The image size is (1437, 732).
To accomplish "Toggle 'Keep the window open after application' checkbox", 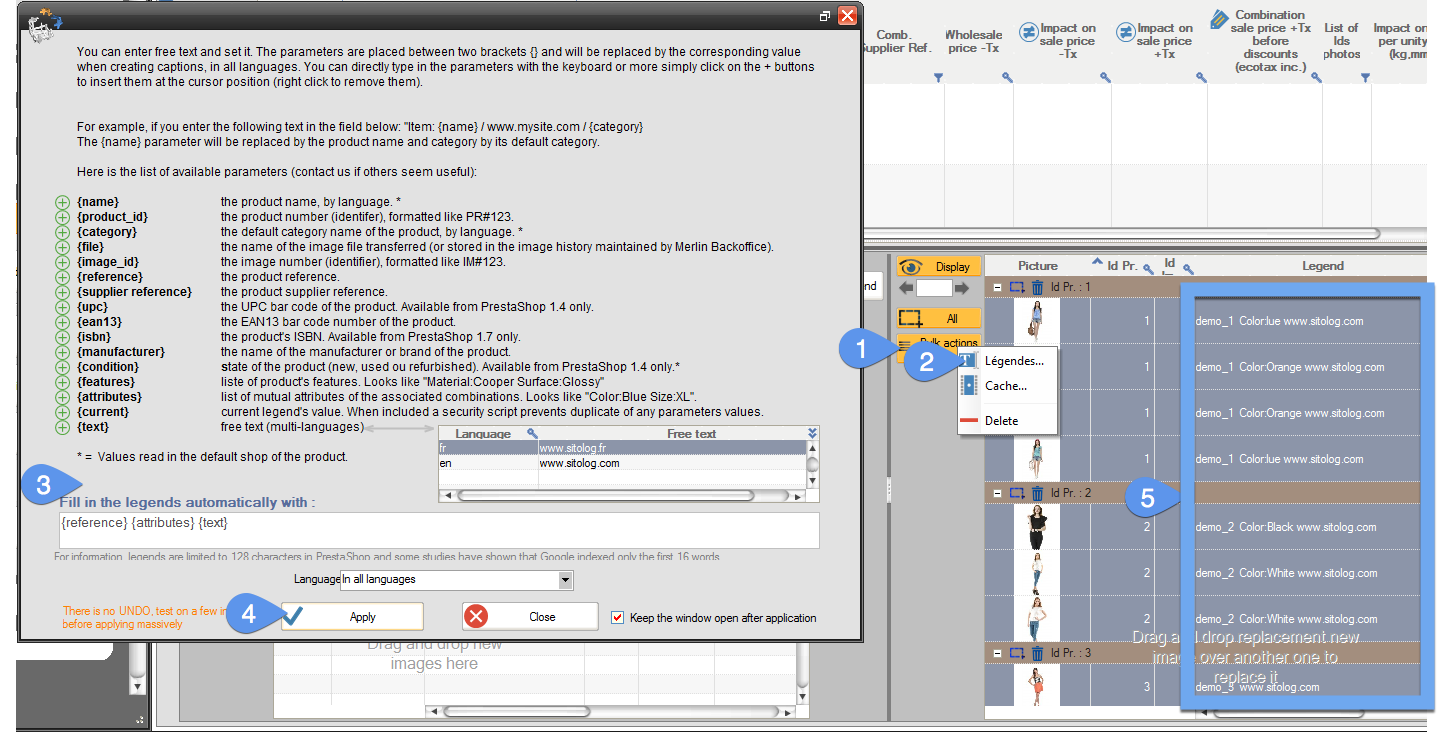I will pyautogui.click(x=617, y=617).
